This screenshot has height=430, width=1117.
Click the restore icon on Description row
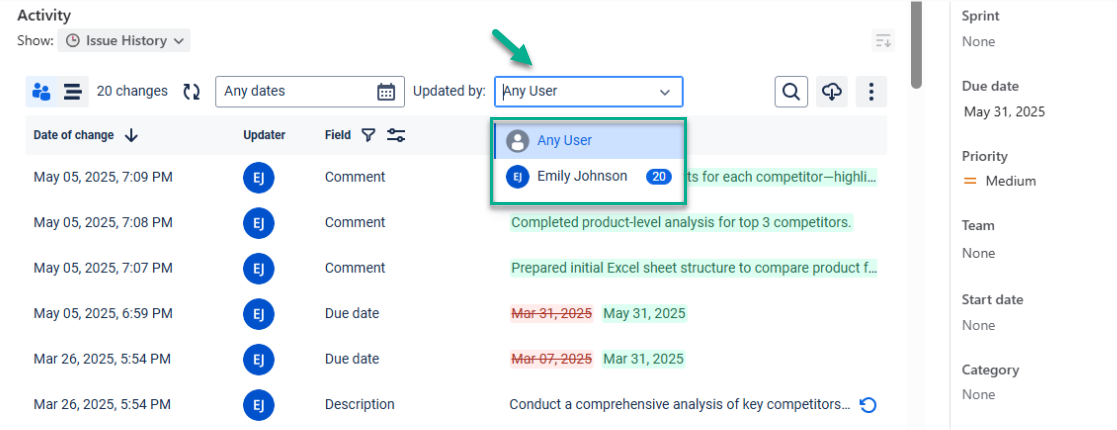point(869,405)
